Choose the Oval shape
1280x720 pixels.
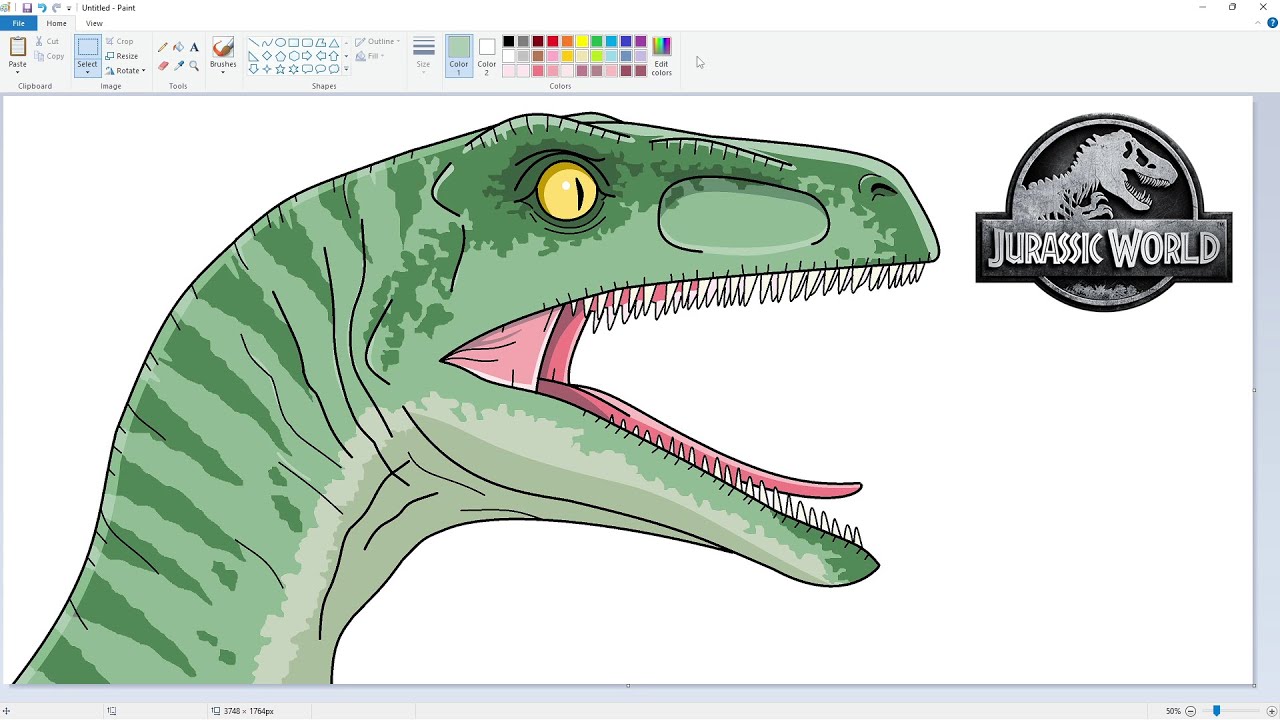click(281, 43)
